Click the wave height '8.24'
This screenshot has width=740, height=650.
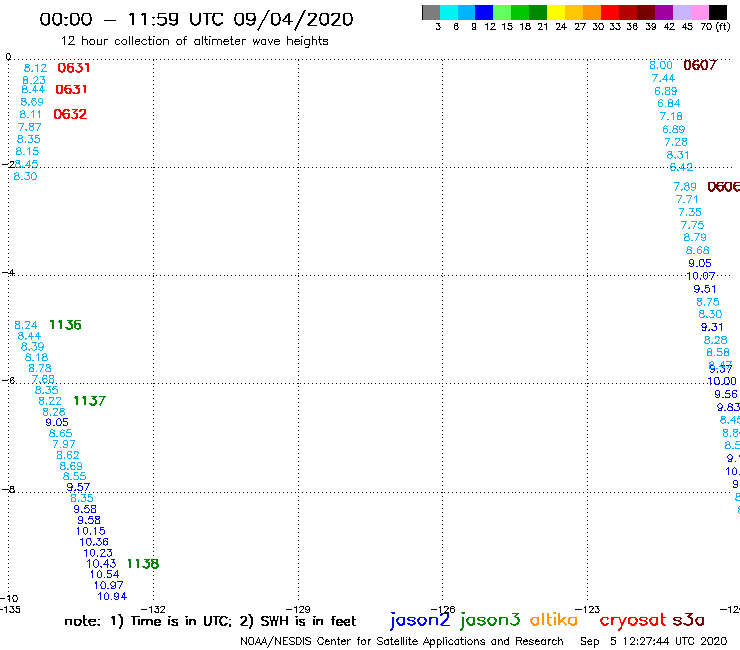point(25,325)
